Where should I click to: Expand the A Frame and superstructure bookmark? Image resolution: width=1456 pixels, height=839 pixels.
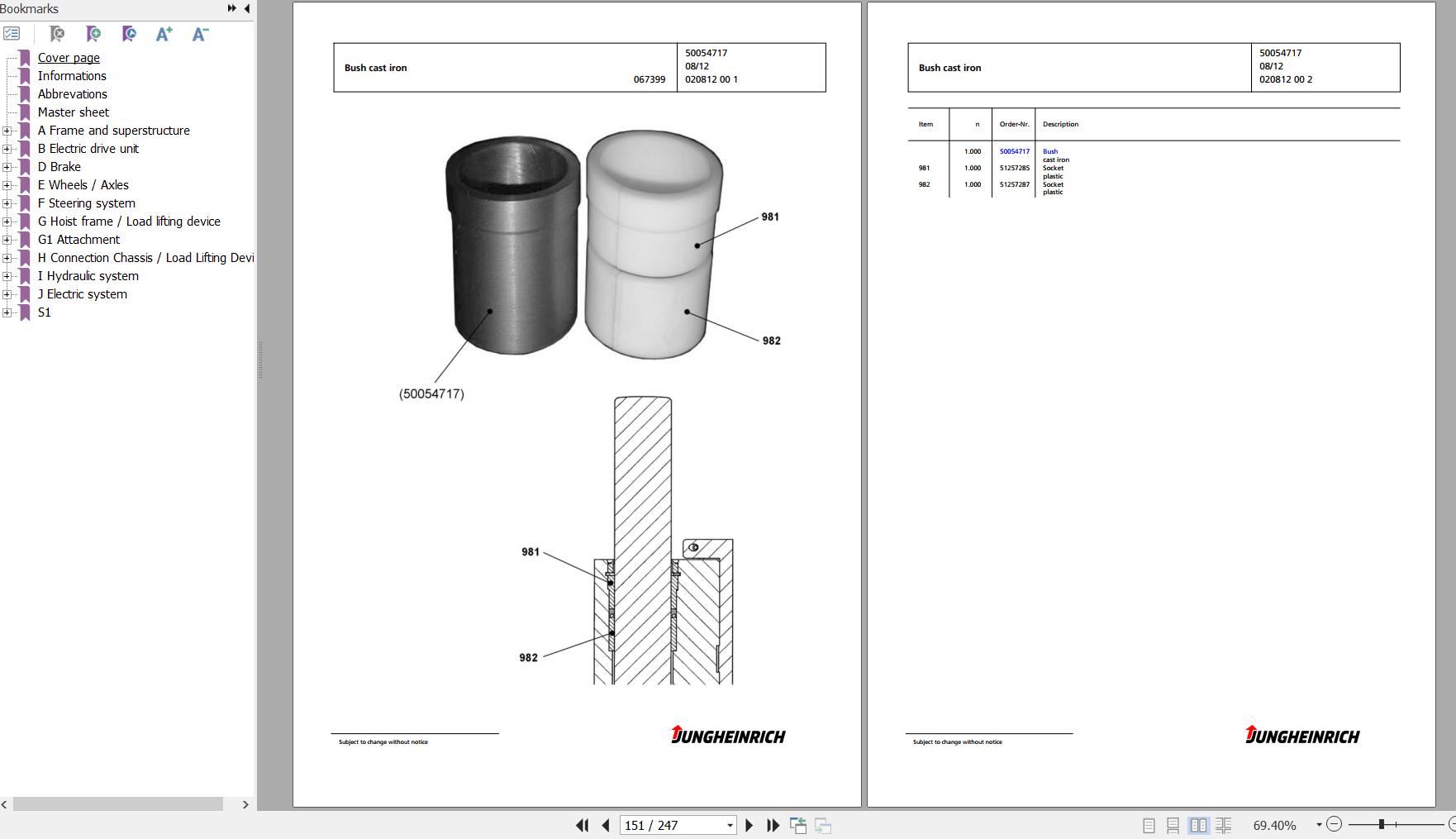[7, 131]
